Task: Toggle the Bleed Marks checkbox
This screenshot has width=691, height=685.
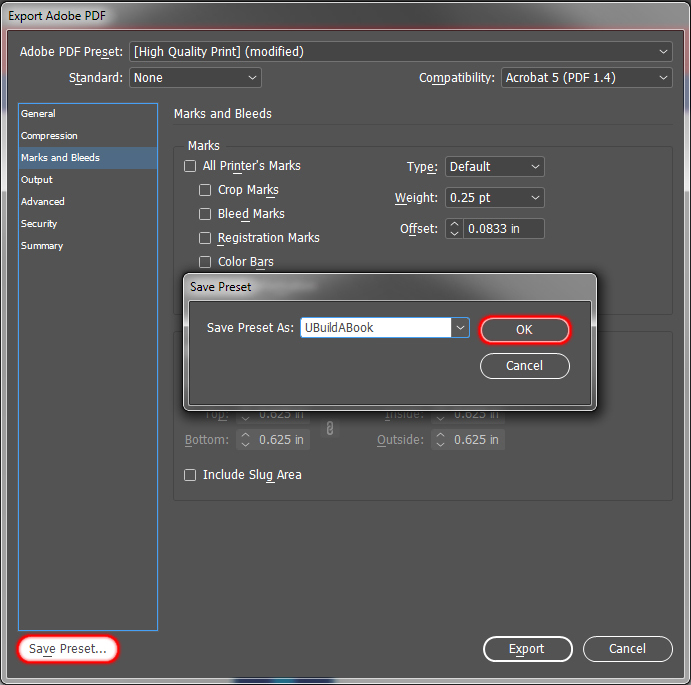Action: [205, 214]
